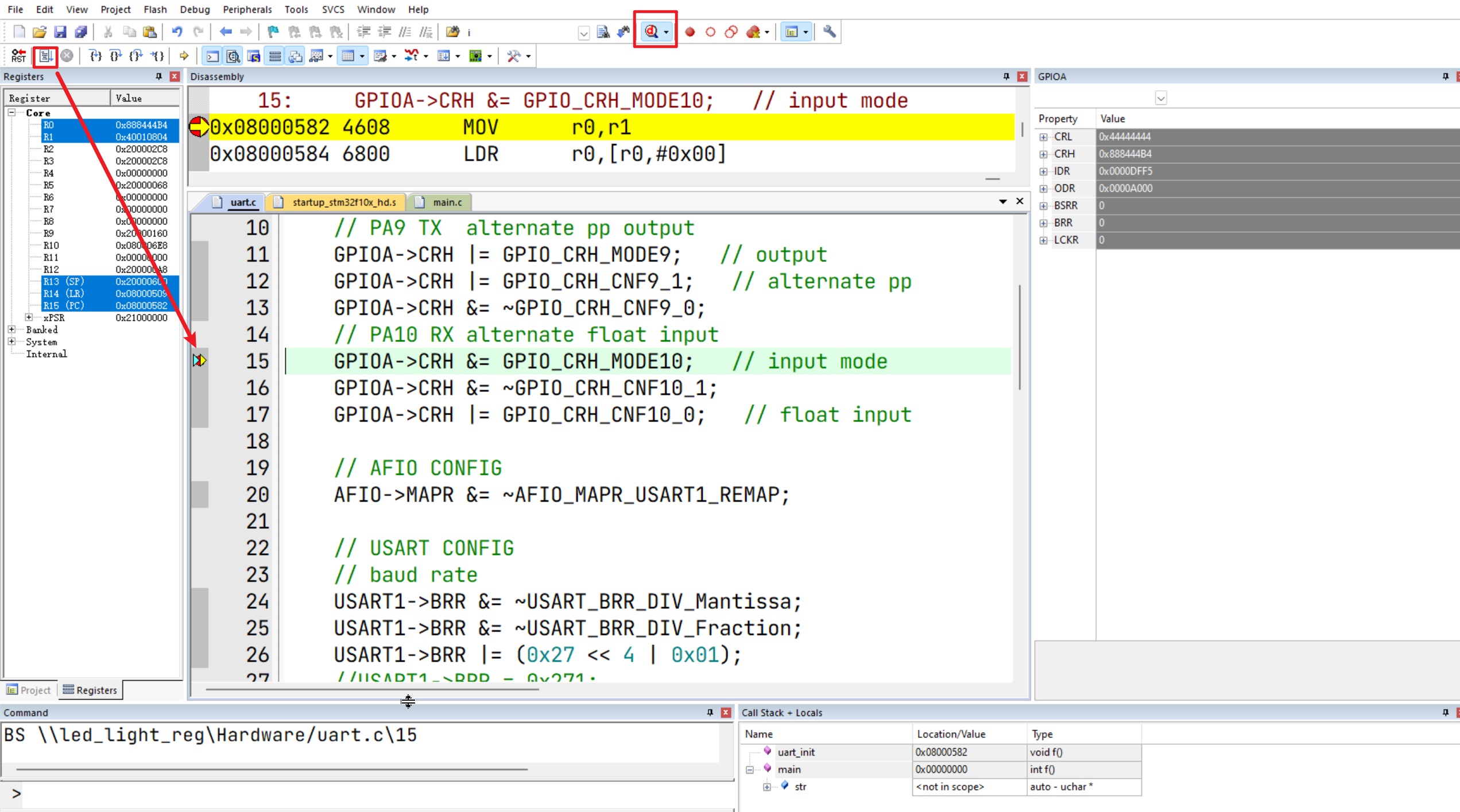
Task: Select the R14 (LR) register row
Action: click(x=110, y=293)
